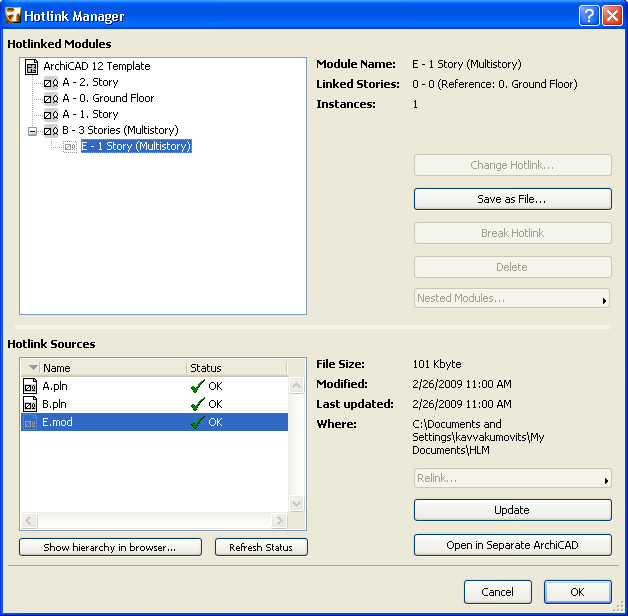Select E - 1 Story (Multistory) nested module
The width and height of the screenshot is (628, 616).
pyautogui.click(x=136, y=146)
